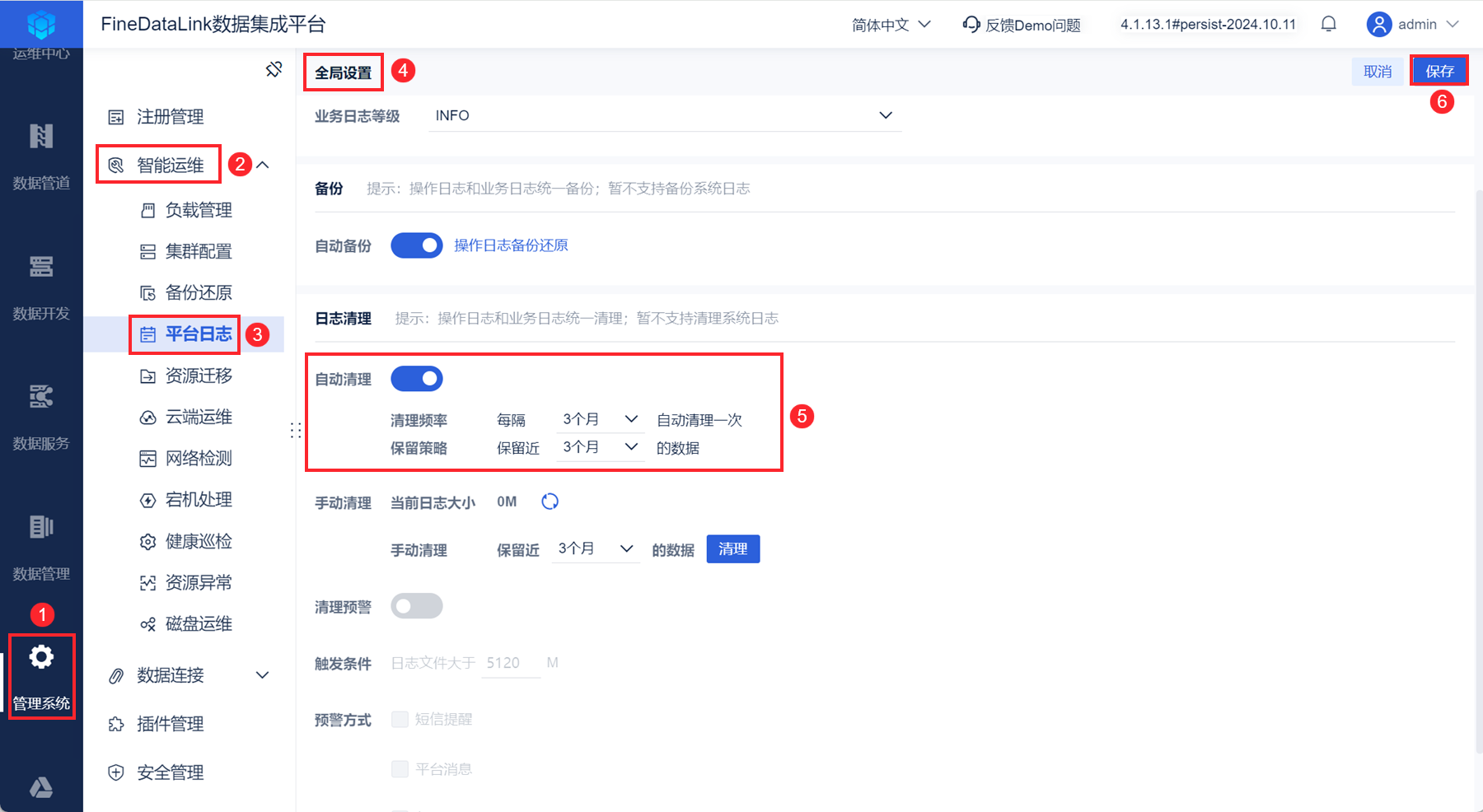Click the 磁盘运维 icon

(147, 624)
